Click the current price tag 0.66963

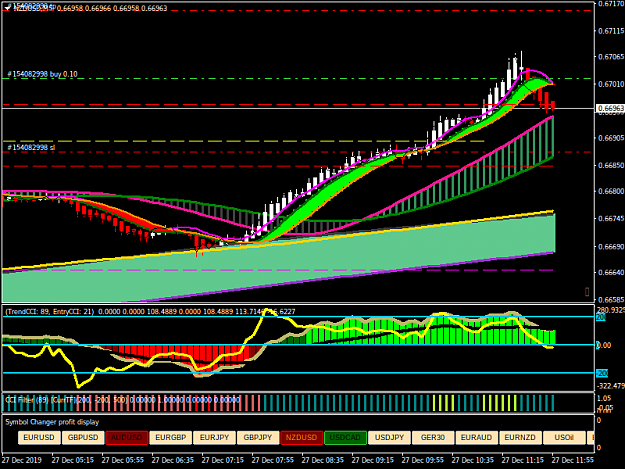pyautogui.click(x=610, y=108)
